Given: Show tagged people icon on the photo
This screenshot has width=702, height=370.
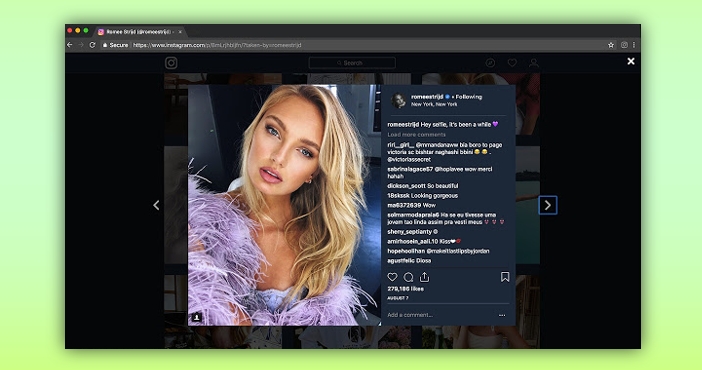Looking at the screenshot, I should [x=197, y=317].
